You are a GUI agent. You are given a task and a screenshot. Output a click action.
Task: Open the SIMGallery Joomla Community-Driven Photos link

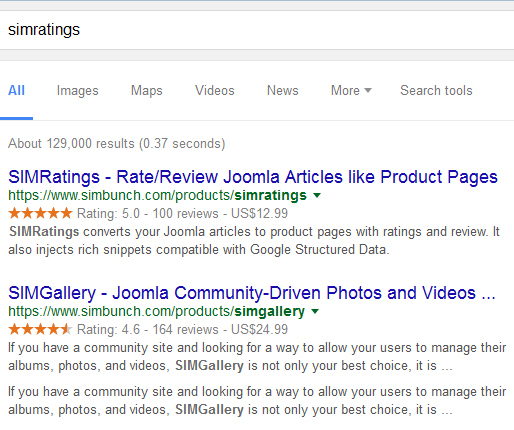pyautogui.click(x=252, y=293)
